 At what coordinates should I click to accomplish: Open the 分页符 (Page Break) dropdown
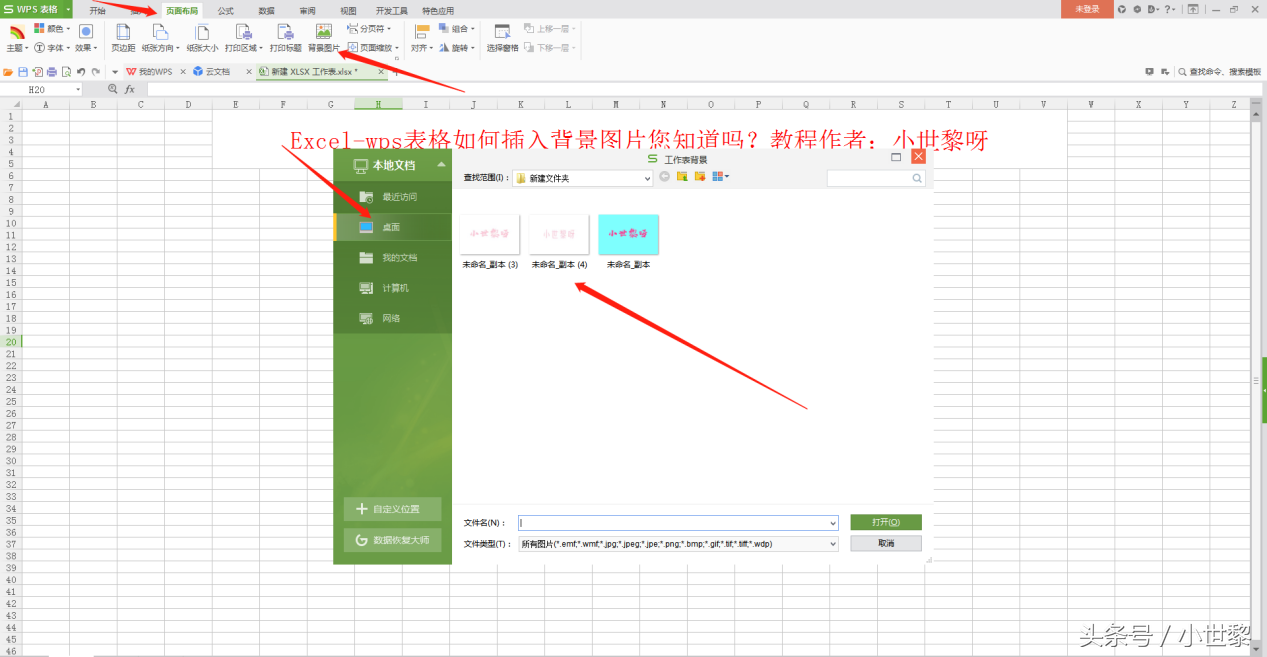[x=369, y=29]
